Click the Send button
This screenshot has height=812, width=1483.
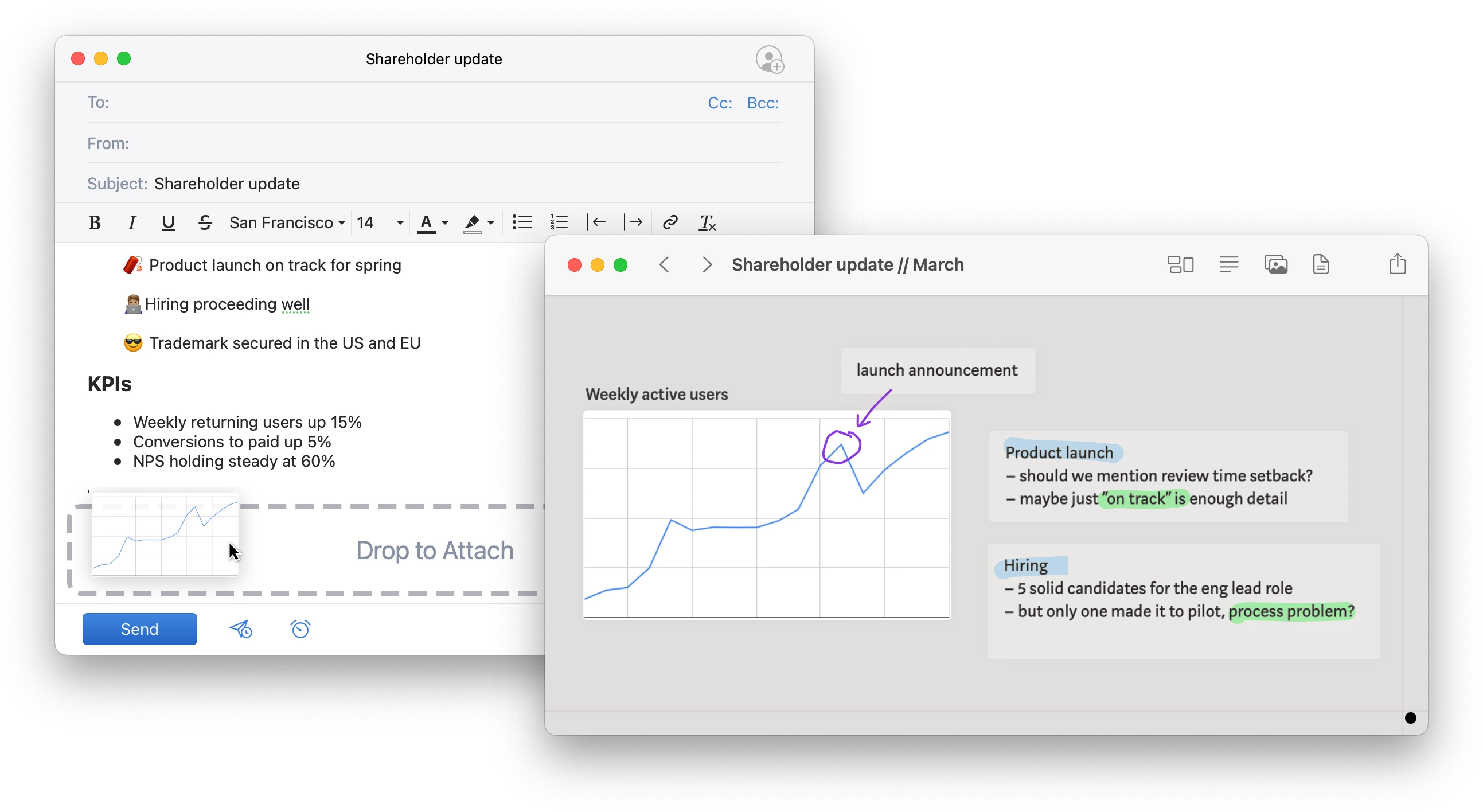point(140,629)
